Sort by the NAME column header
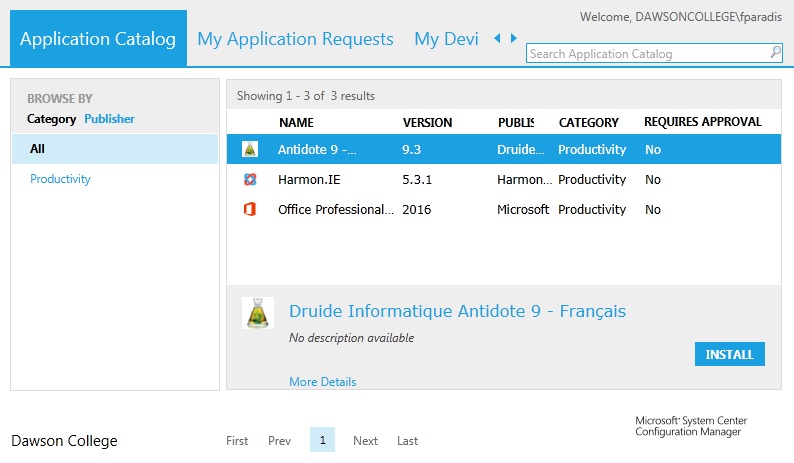The height and width of the screenshot is (463, 794). tap(296, 123)
